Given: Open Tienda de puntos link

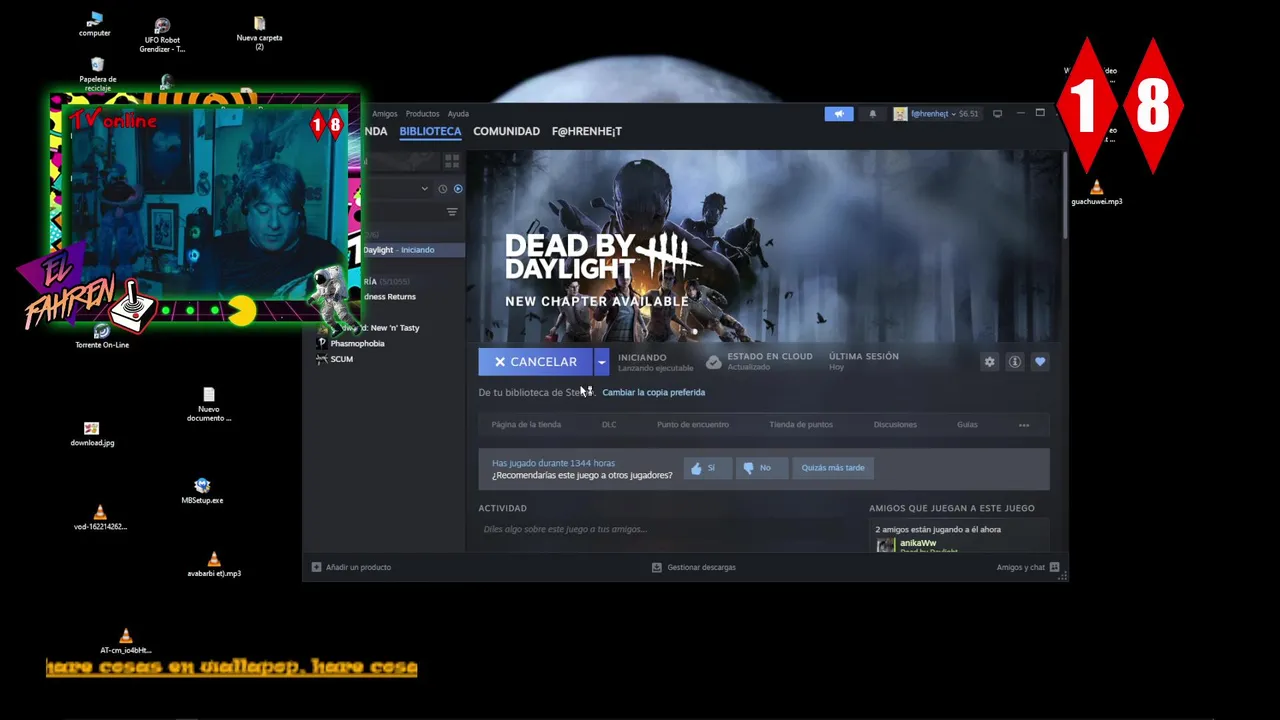Looking at the screenshot, I should 801,425.
